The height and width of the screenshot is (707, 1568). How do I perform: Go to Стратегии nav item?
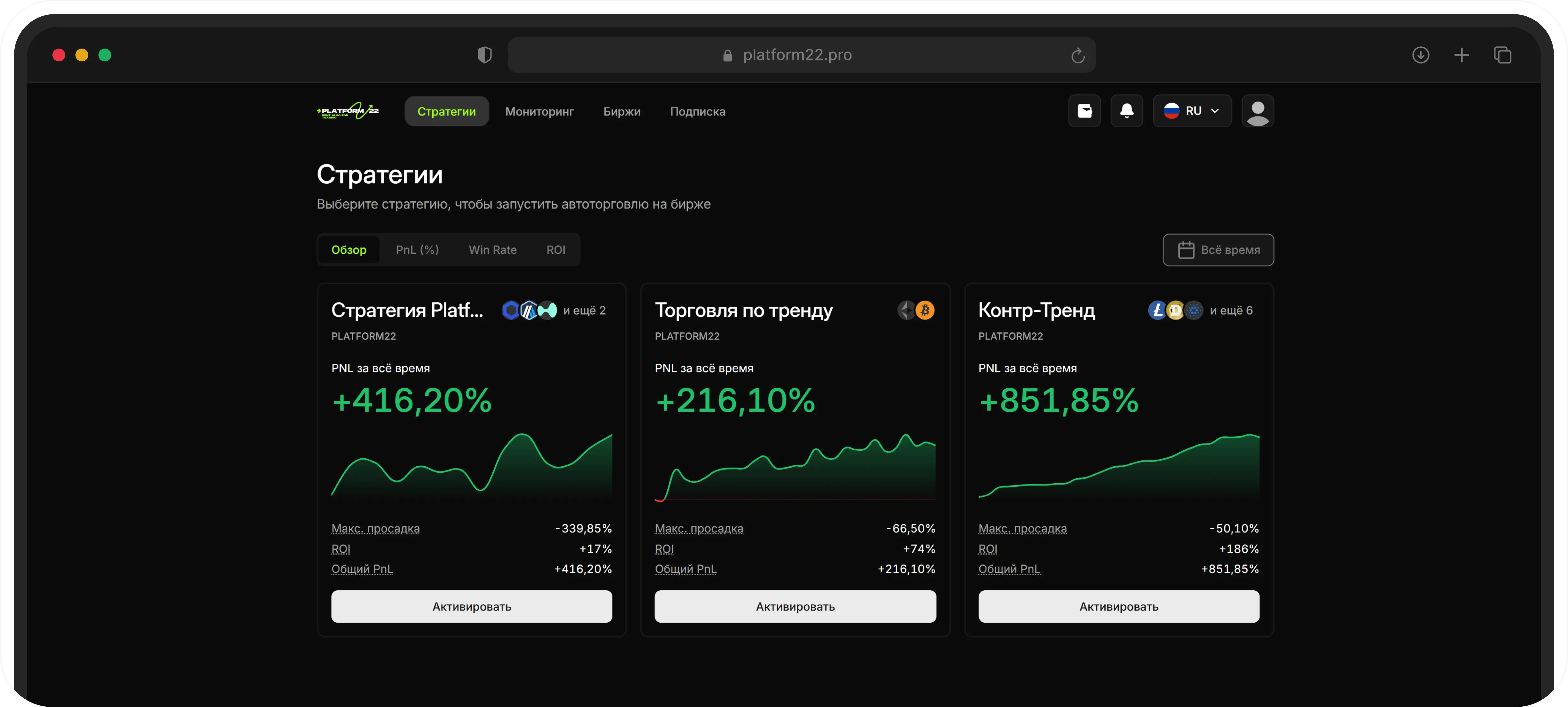coord(446,111)
